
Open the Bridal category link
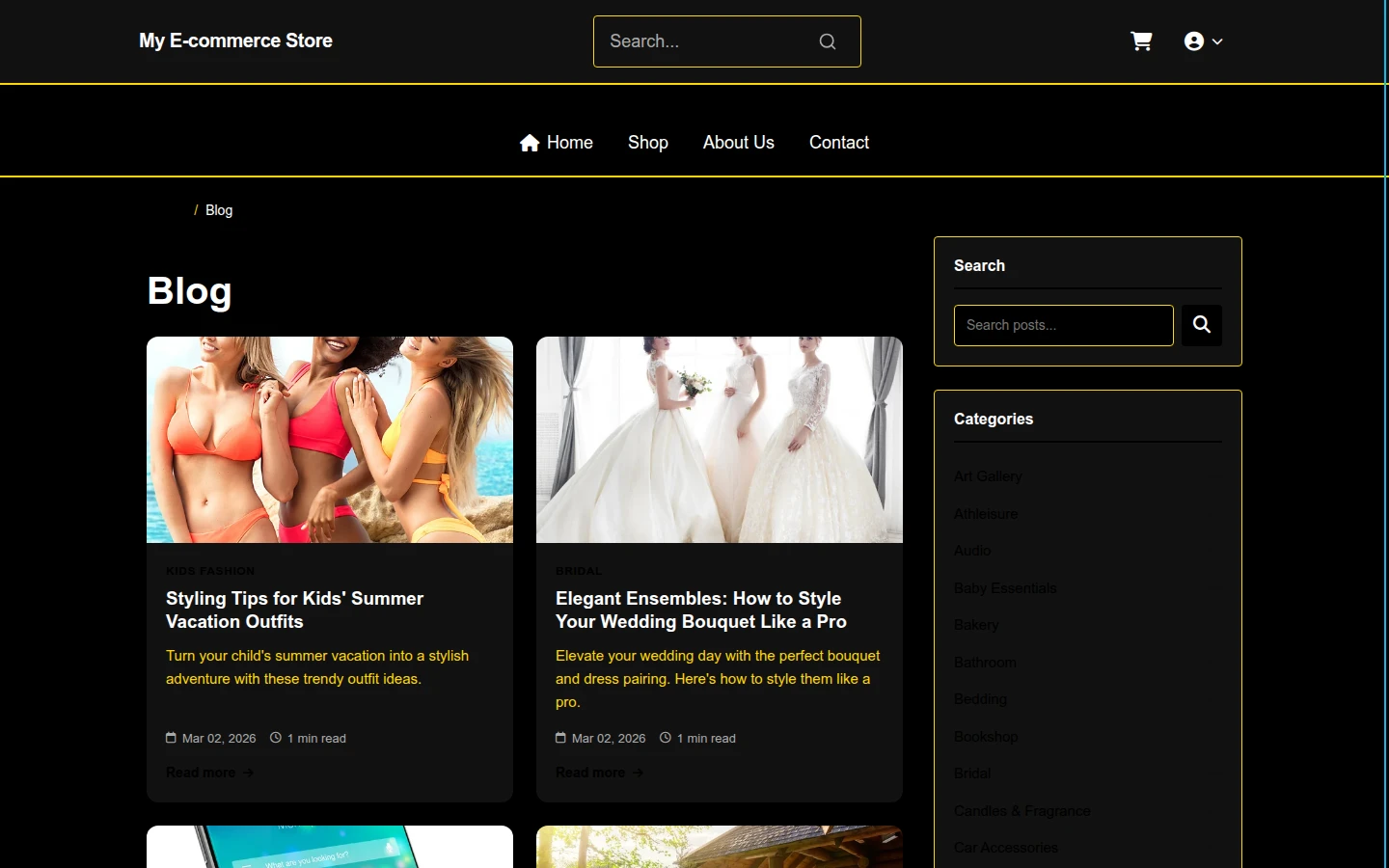pos(972,773)
